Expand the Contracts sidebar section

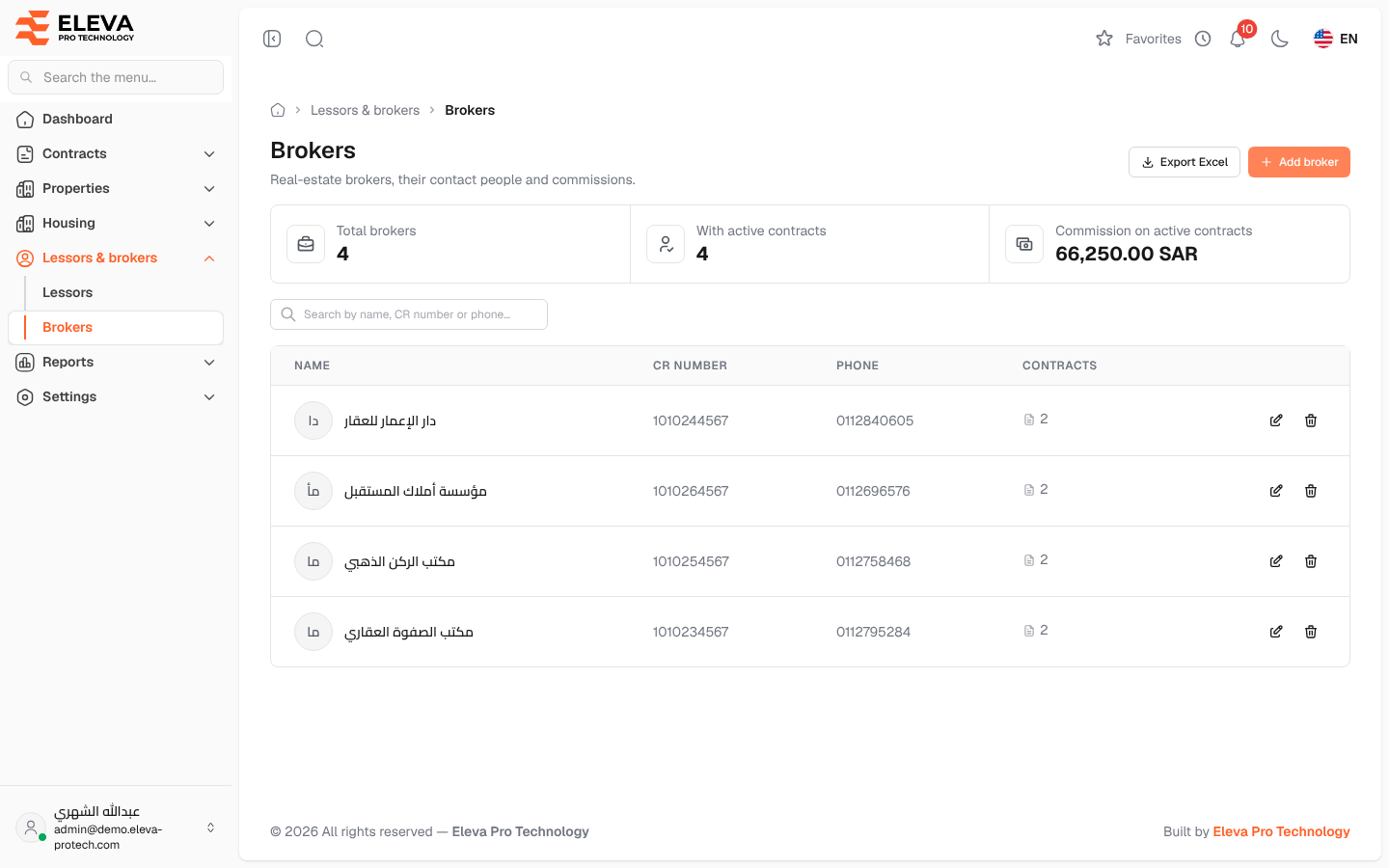(x=116, y=153)
